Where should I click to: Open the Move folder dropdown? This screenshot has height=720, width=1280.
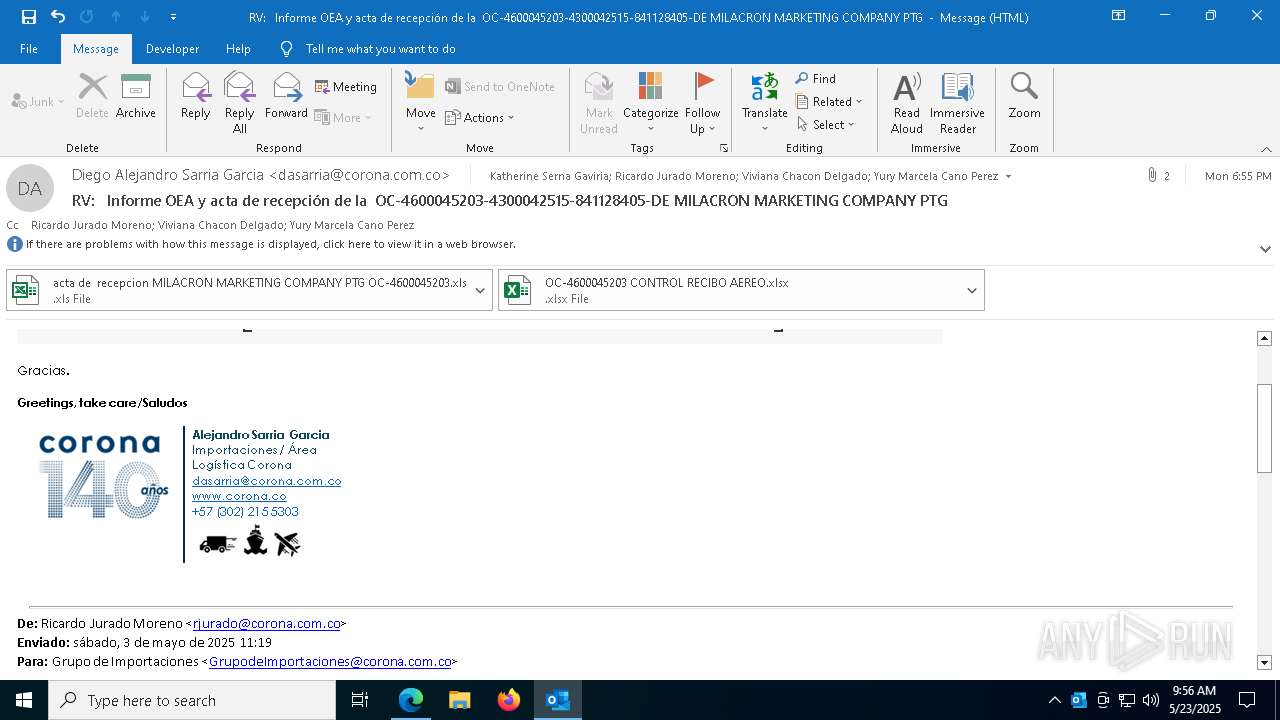coord(421,103)
